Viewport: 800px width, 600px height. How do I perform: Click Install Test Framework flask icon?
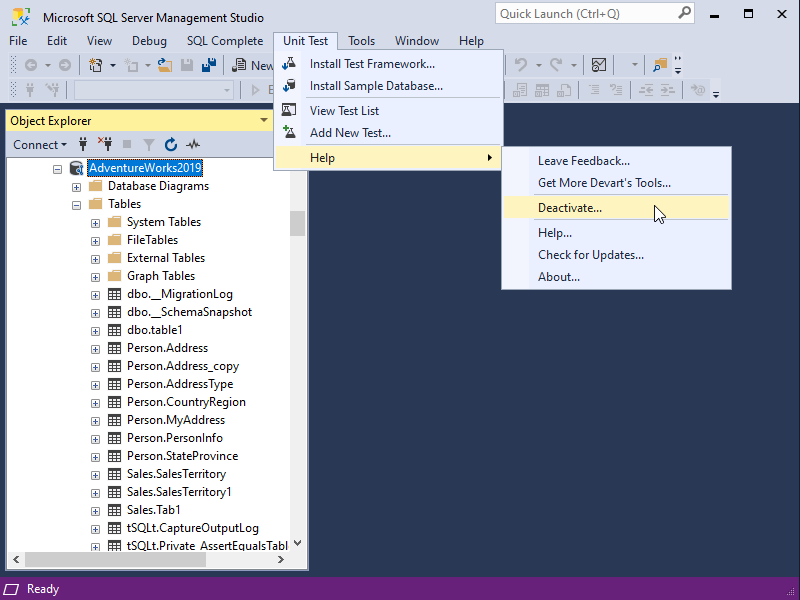[289, 64]
